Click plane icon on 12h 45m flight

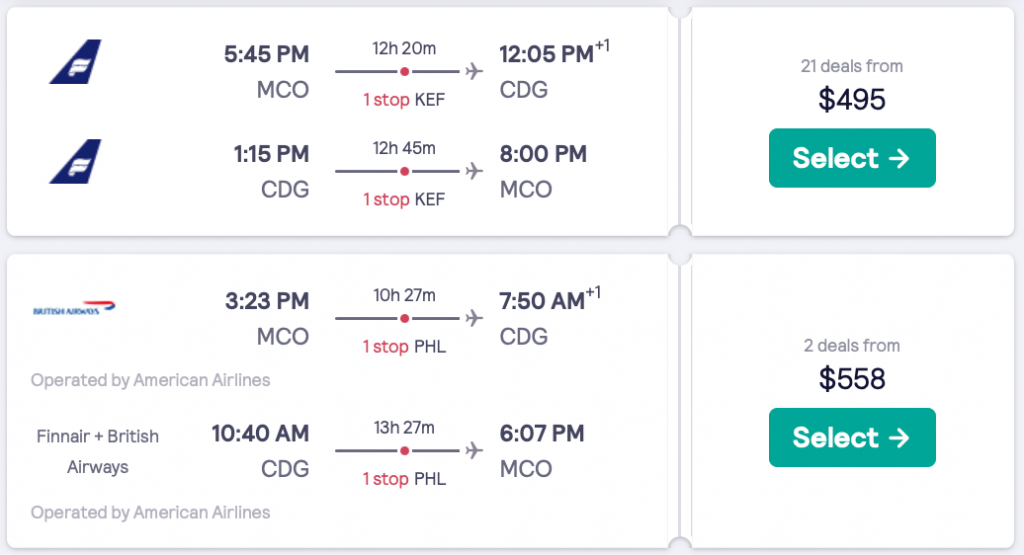tap(474, 171)
